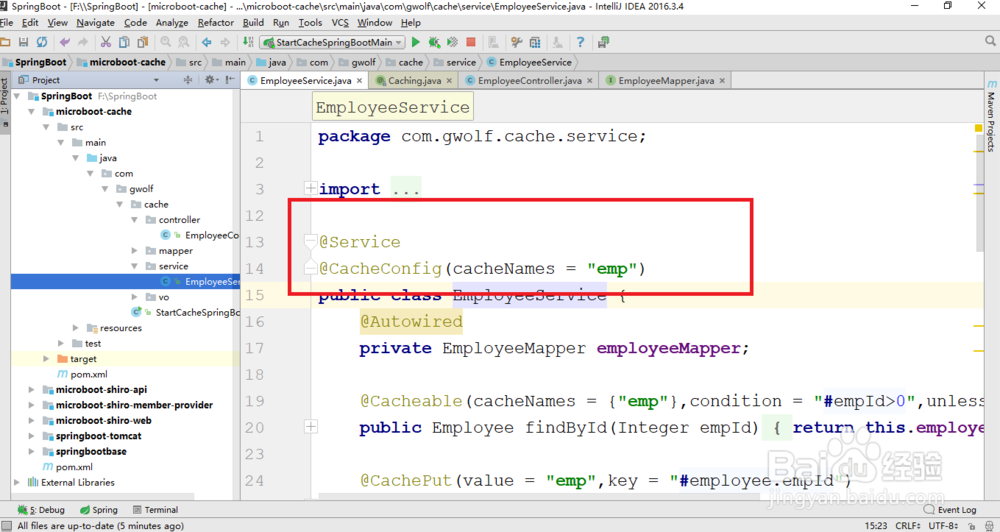
Task: Open the Event Log
Action: (x=950, y=510)
